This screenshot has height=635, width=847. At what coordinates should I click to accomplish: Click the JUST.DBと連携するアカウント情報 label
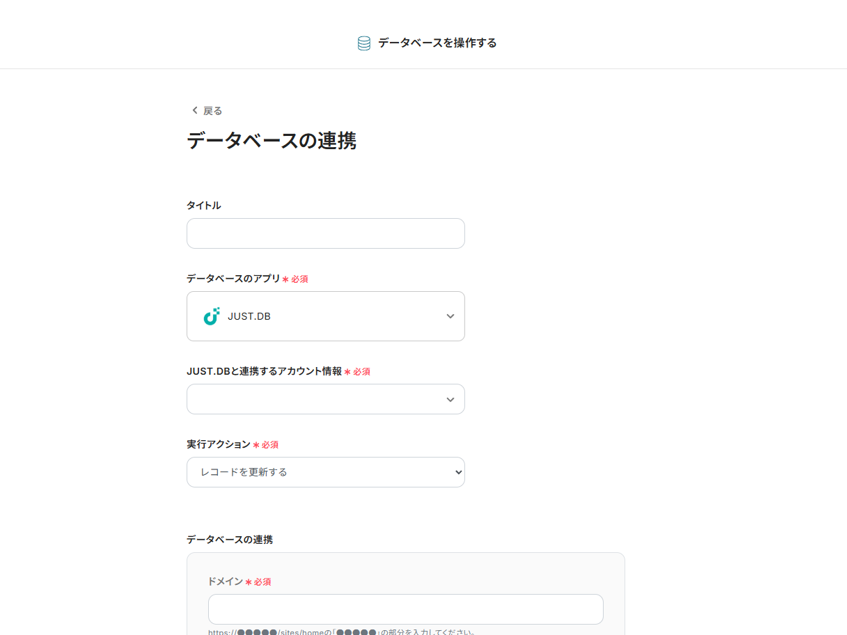point(264,371)
